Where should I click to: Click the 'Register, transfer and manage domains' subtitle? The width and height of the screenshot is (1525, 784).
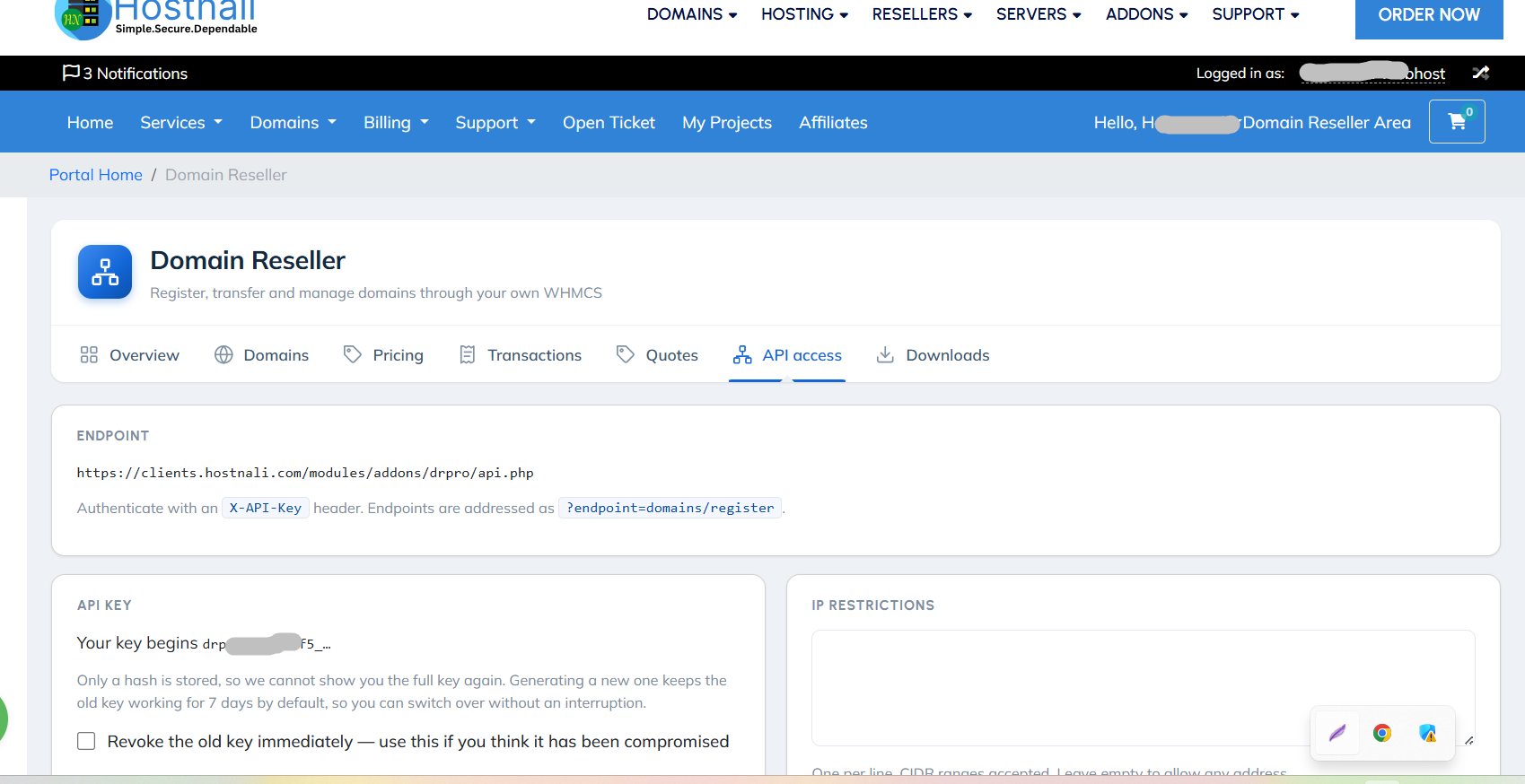(376, 293)
